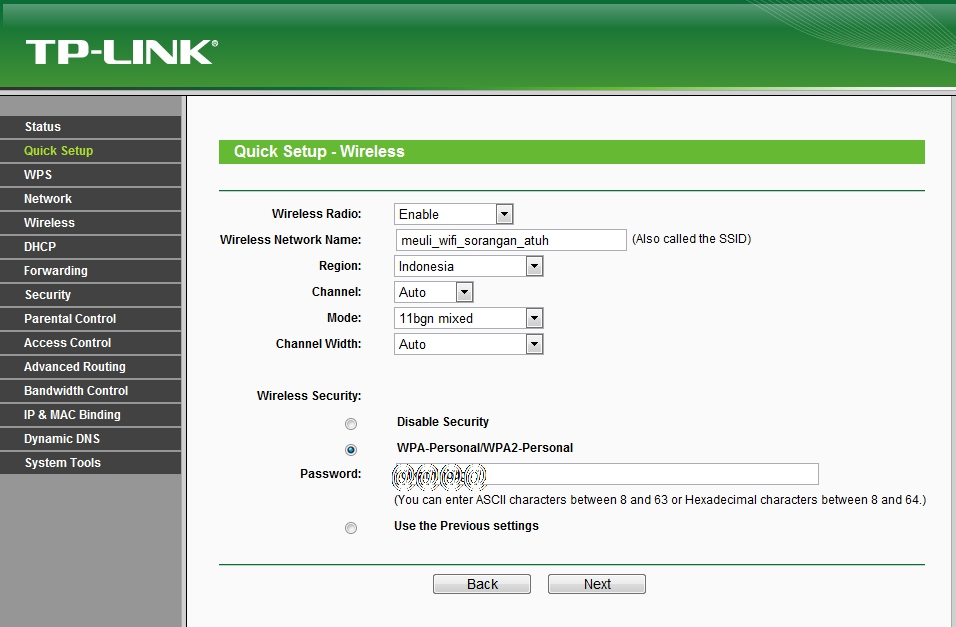Screen dimensions: 956x627
Task: Click the Wireless Radio label
Action: [x=316, y=214]
